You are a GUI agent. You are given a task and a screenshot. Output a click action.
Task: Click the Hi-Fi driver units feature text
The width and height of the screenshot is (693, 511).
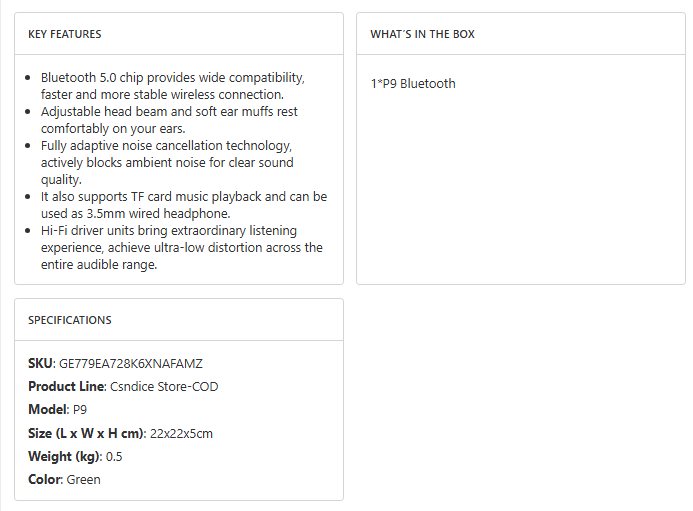pos(181,247)
